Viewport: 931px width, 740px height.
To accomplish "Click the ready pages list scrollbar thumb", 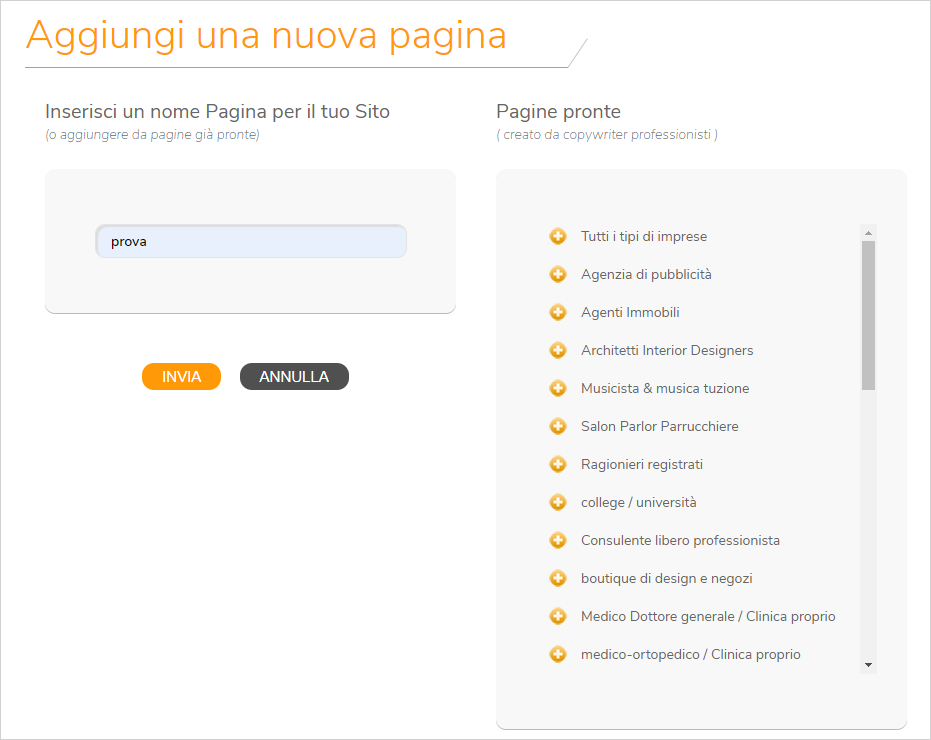I will pos(868,315).
